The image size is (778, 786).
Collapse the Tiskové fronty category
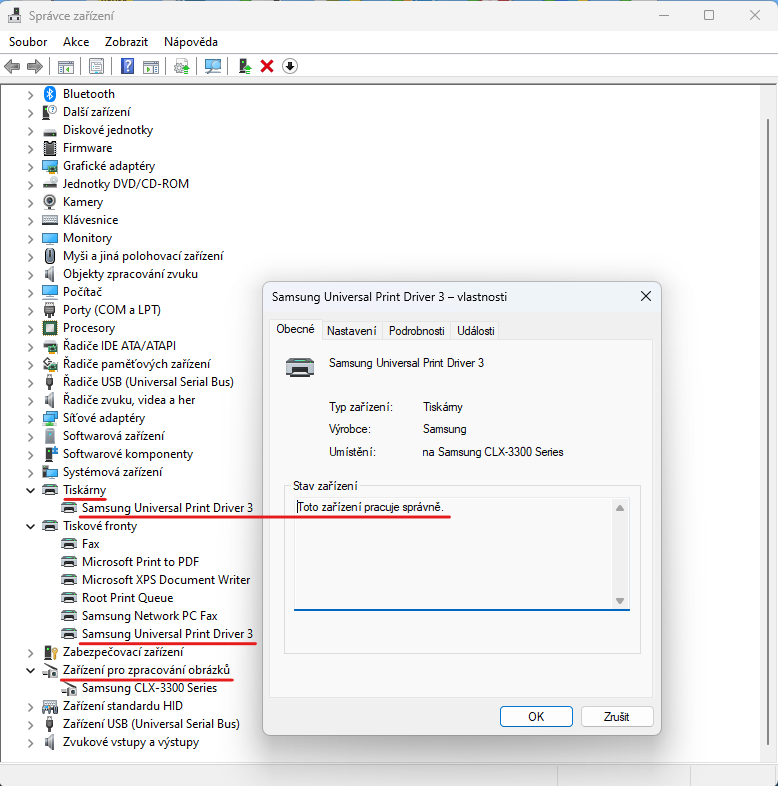coord(30,526)
